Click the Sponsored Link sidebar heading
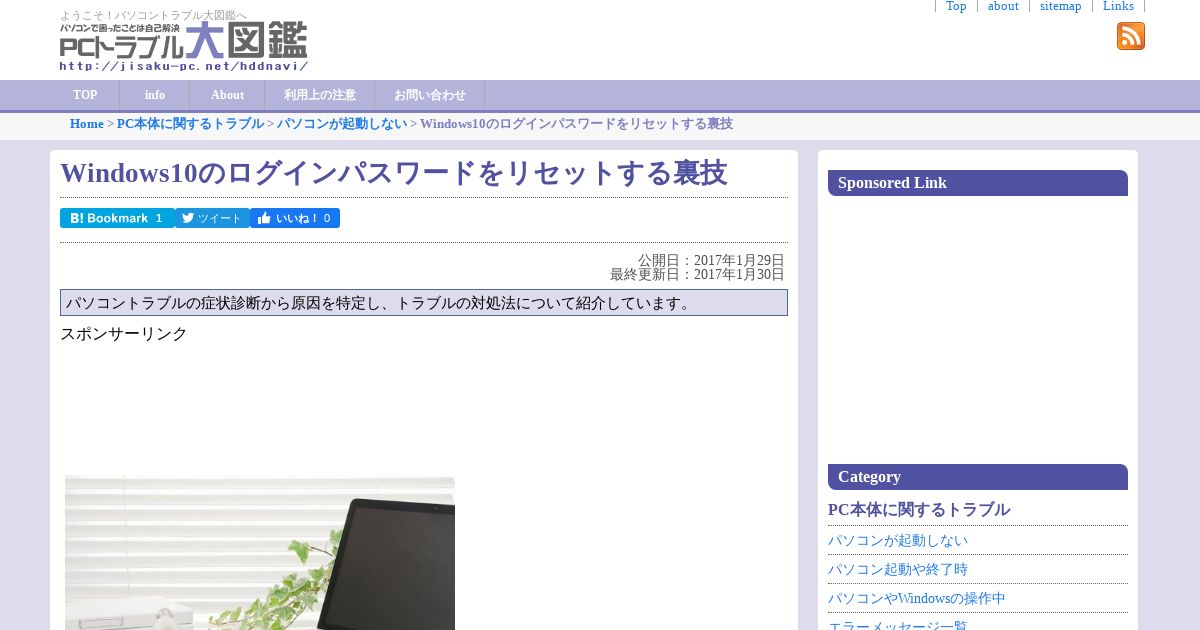The width and height of the screenshot is (1200, 630). [978, 183]
